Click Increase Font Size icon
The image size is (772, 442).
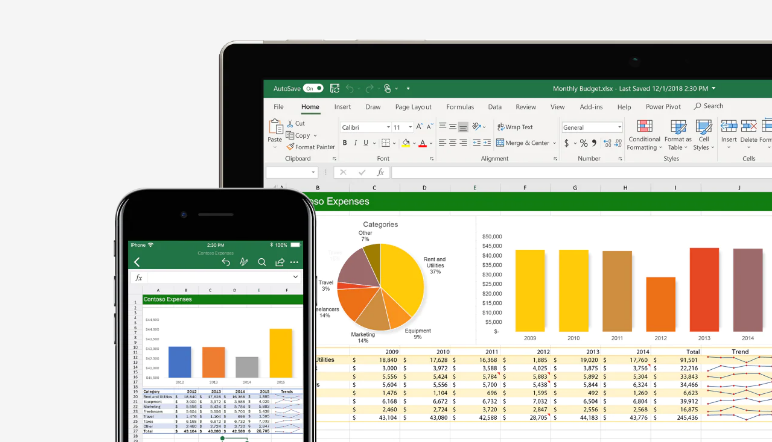pyautogui.click(x=419, y=127)
